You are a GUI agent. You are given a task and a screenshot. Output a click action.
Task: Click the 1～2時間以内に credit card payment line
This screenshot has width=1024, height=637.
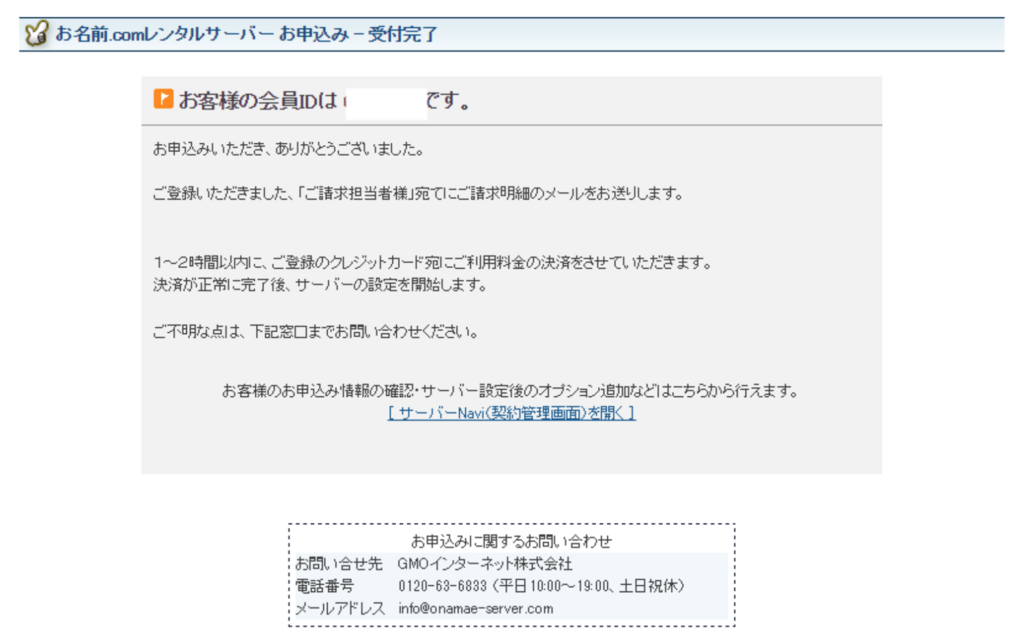tap(432, 263)
